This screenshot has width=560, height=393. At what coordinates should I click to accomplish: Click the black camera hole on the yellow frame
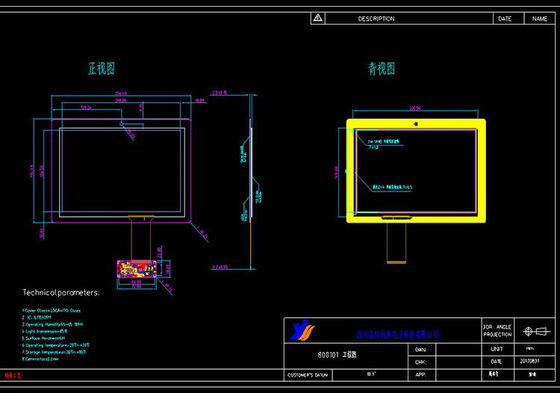[x=416, y=124]
